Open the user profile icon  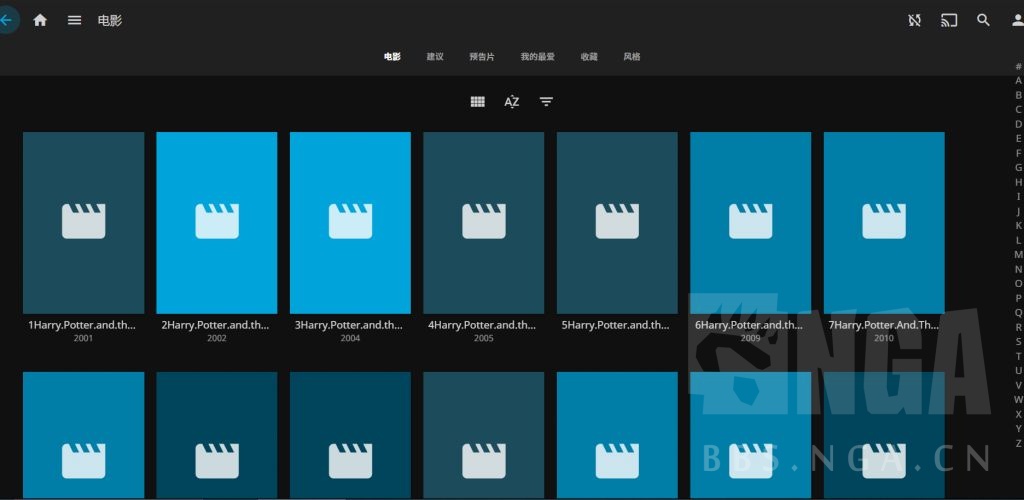[x=1017, y=20]
